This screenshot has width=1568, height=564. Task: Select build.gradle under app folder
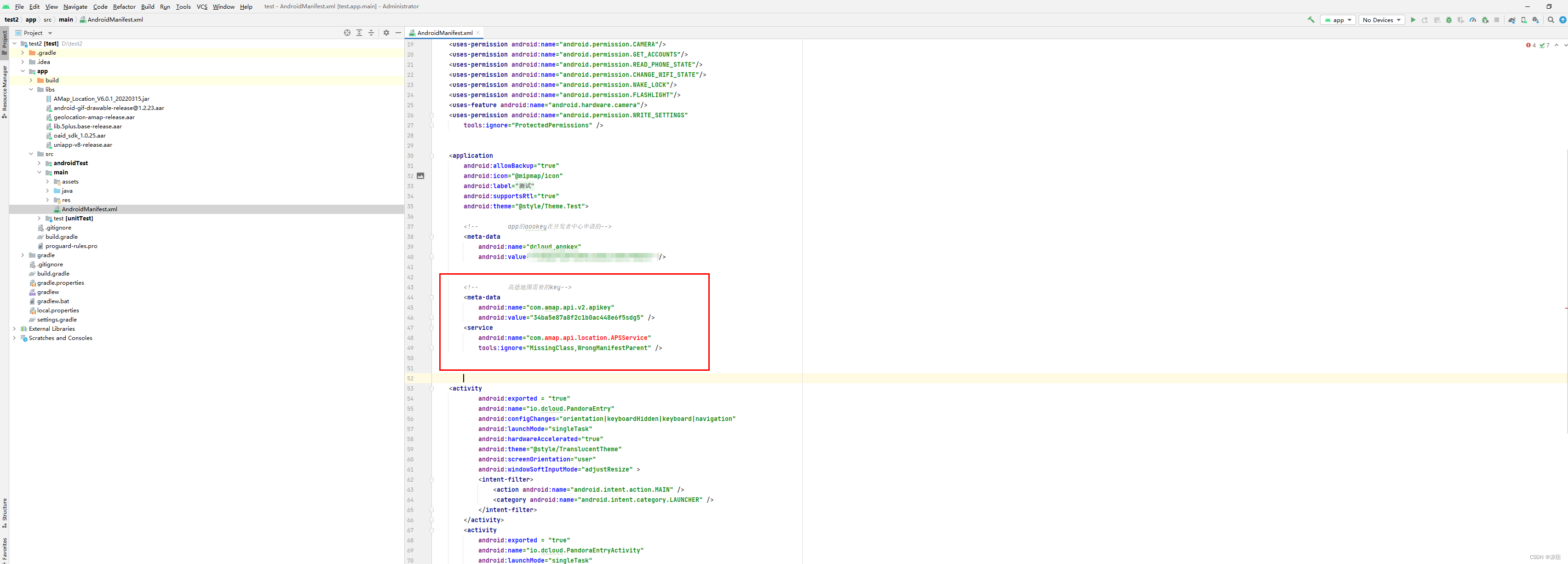tap(62, 237)
